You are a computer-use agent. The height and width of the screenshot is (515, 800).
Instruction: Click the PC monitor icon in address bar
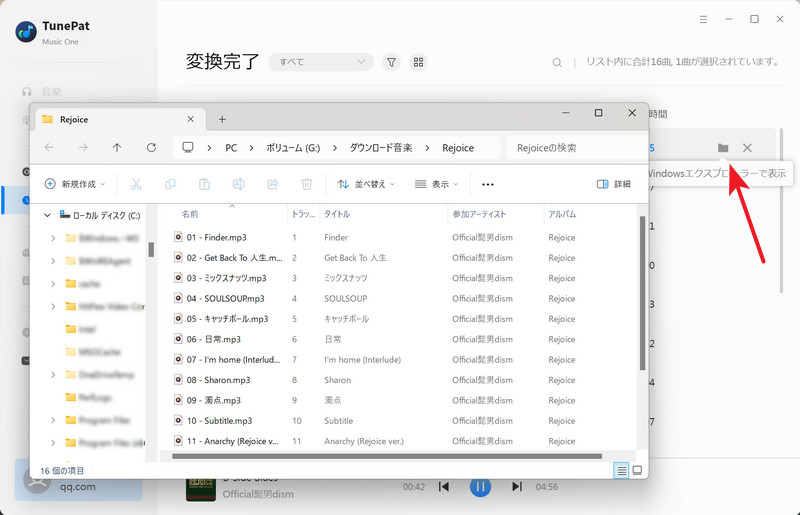pyautogui.click(x=188, y=148)
